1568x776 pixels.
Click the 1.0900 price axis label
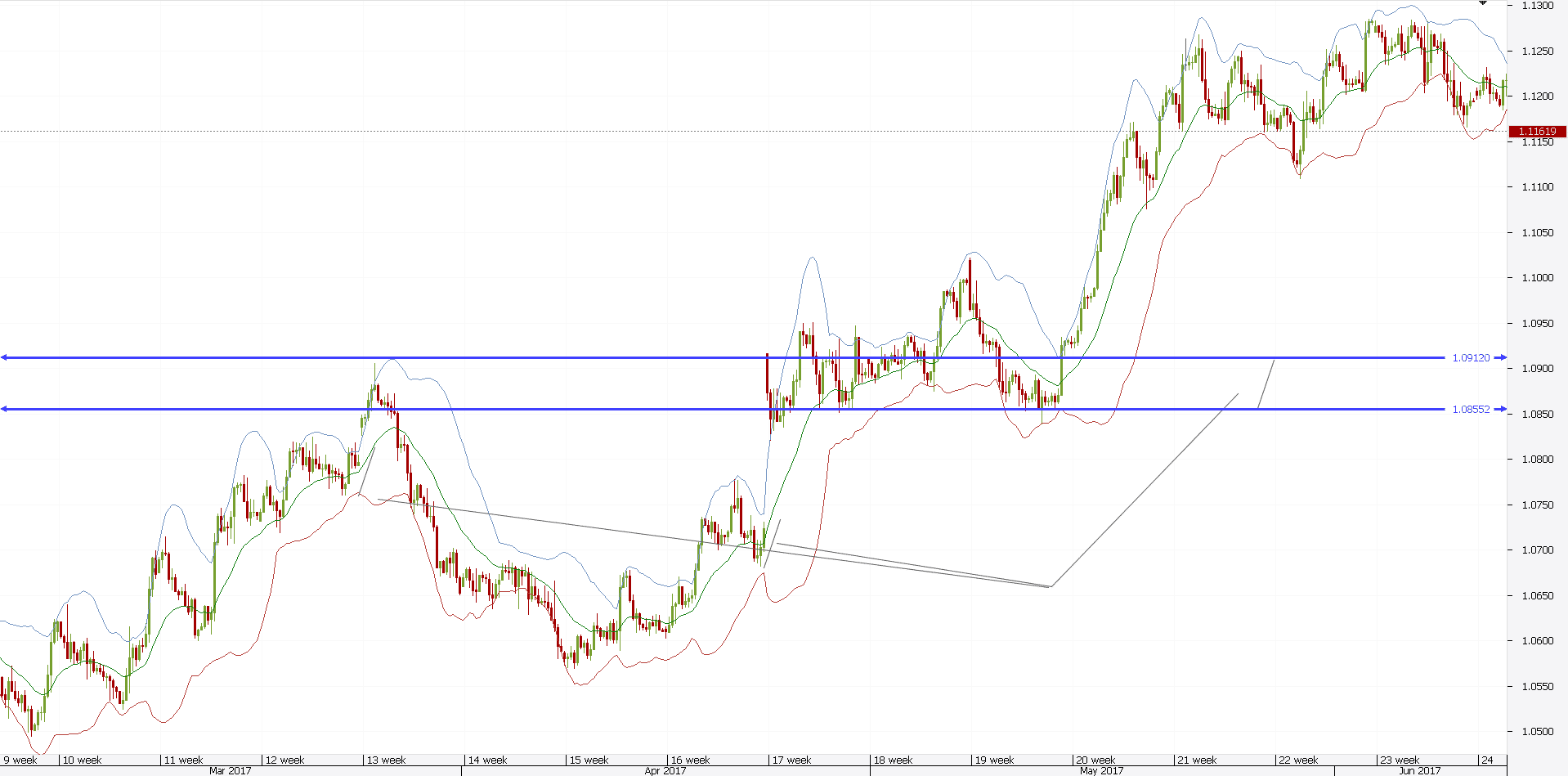pyautogui.click(x=1537, y=369)
